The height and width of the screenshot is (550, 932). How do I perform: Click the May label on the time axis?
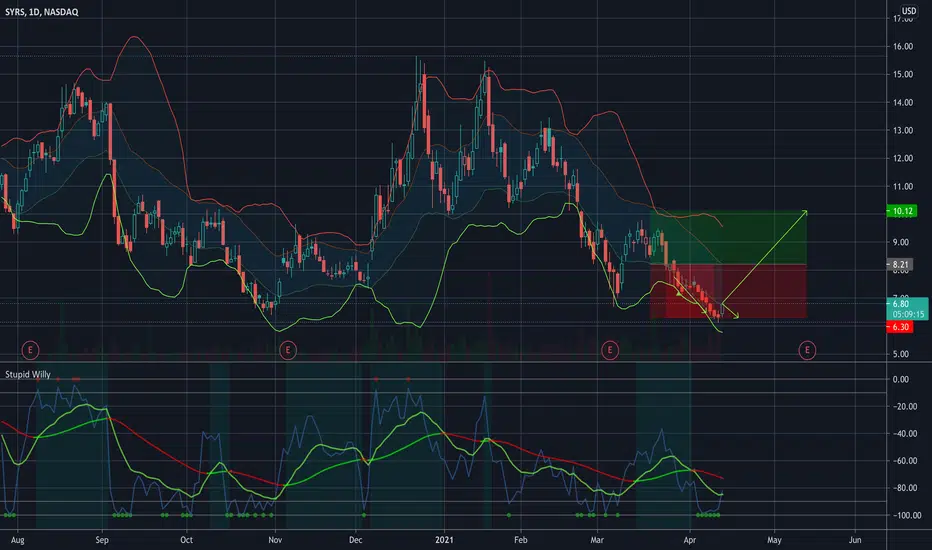point(774,540)
